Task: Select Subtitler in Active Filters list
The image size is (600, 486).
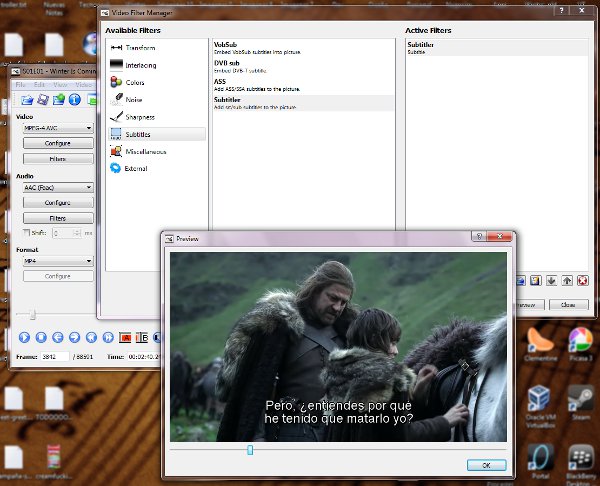Action: click(x=497, y=48)
